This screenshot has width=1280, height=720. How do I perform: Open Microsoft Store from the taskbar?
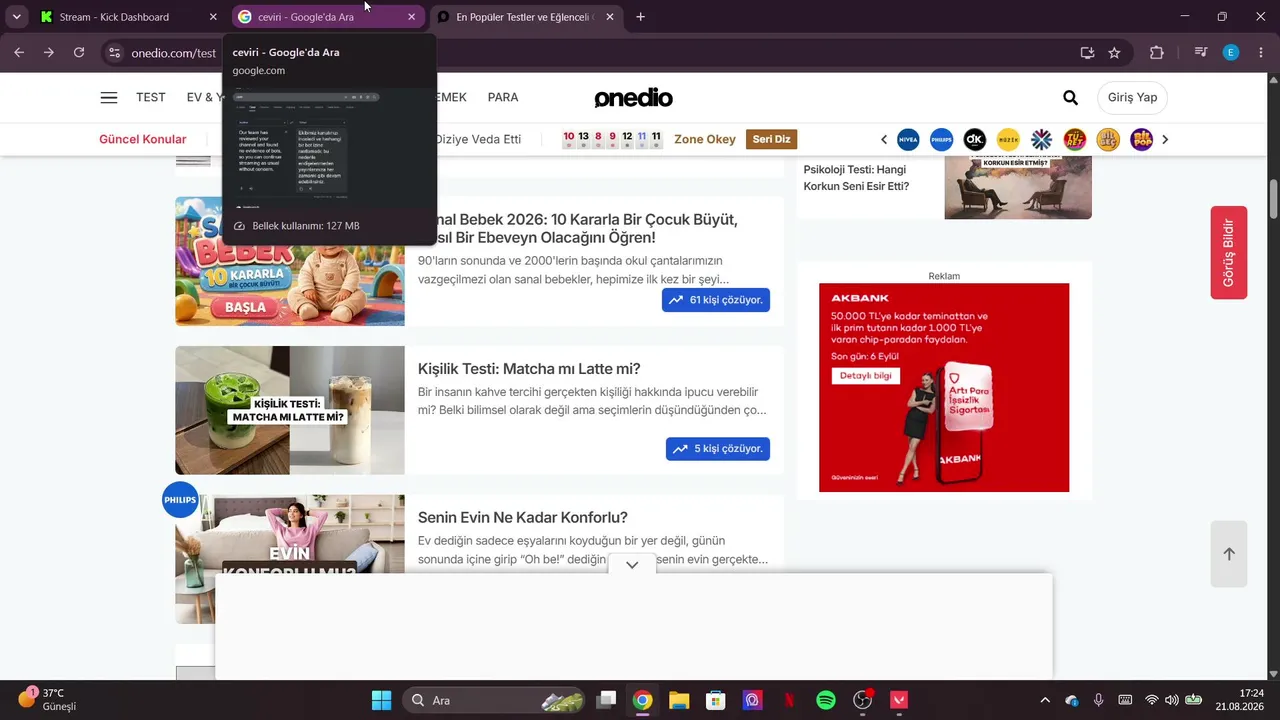(x=715, y=700)
